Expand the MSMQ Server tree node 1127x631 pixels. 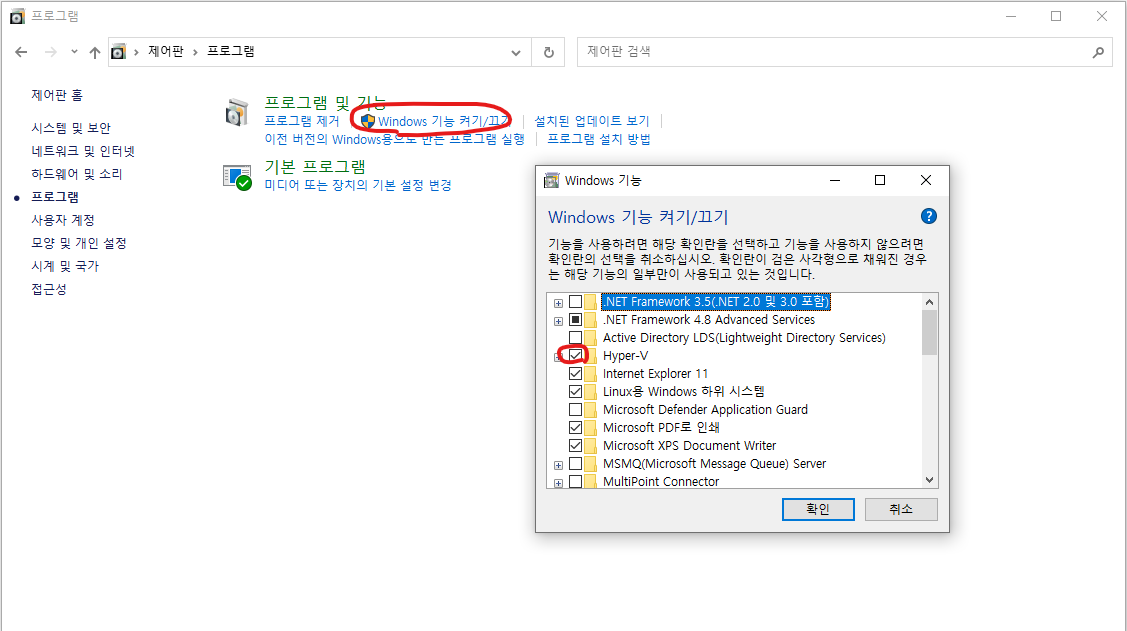pyautogui.click(x=558, y=465)
